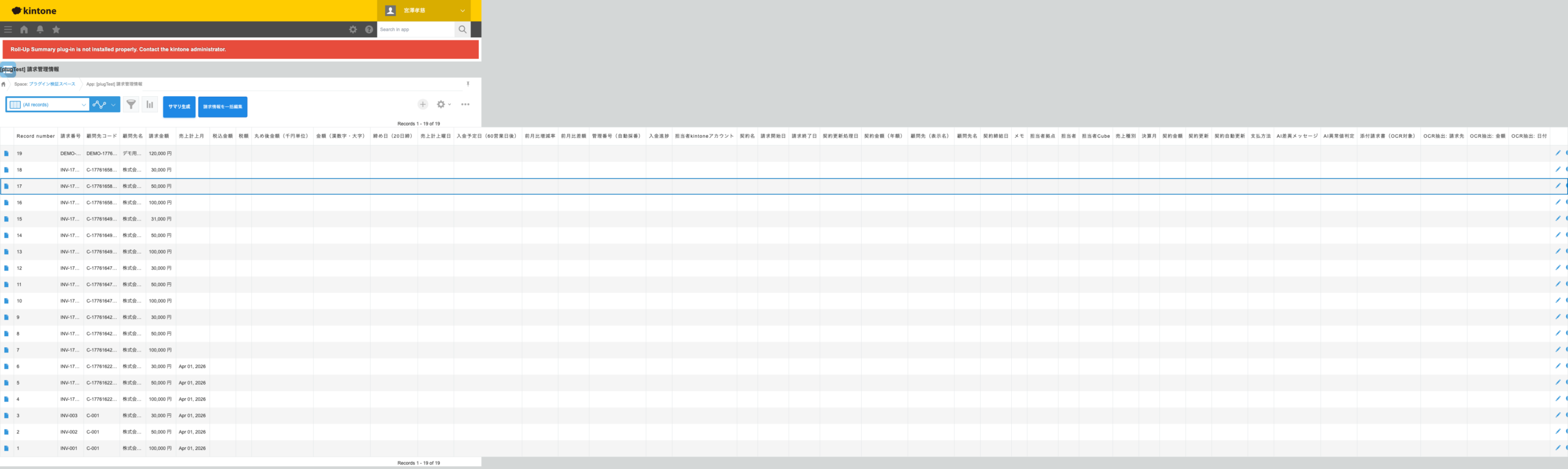Open the hamburger navigation menu
Viewport: 1568px width, 469px height.
pos(8,29)
